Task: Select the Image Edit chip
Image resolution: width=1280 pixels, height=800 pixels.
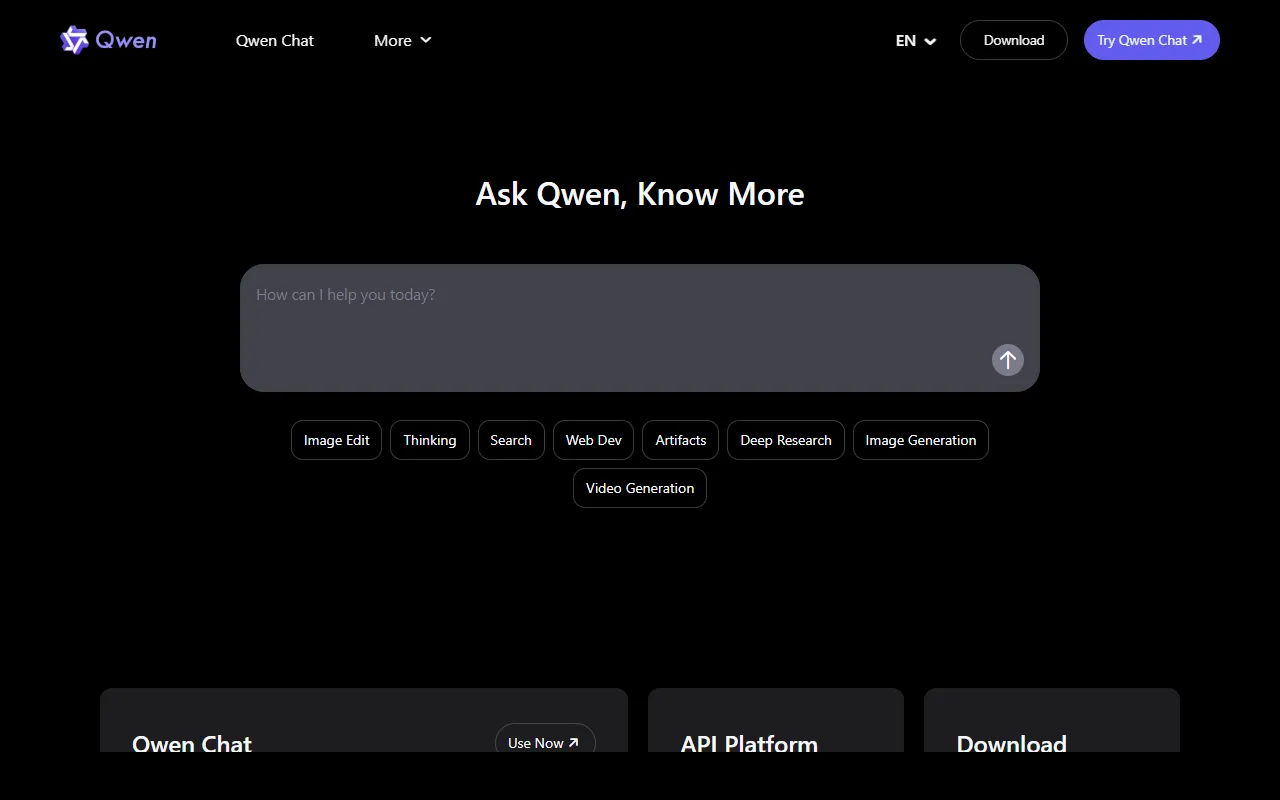Action: pyautogui.click(x=336, y=440)
